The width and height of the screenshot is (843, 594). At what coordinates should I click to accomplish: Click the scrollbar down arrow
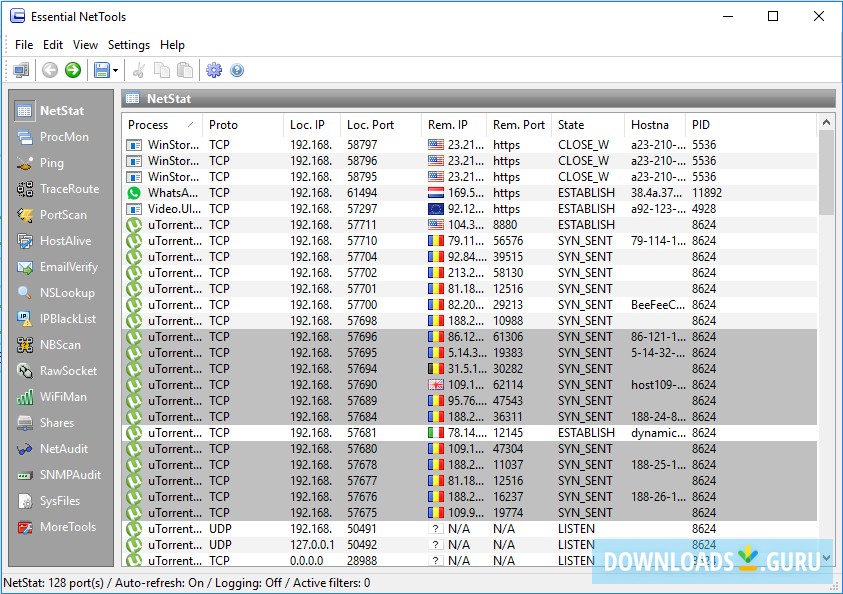tap(826, 558)
